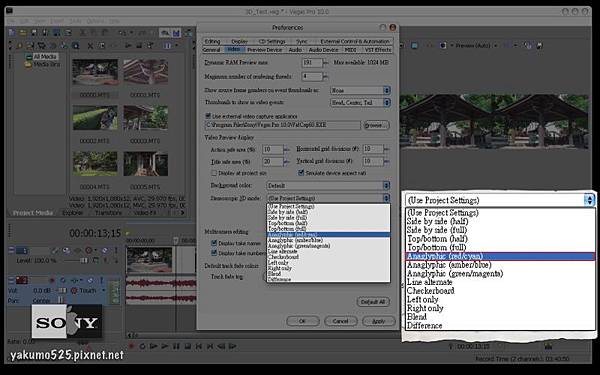Open the Background color dropdown
Viewport: 600px width, 375px height.
click(328, 186)
